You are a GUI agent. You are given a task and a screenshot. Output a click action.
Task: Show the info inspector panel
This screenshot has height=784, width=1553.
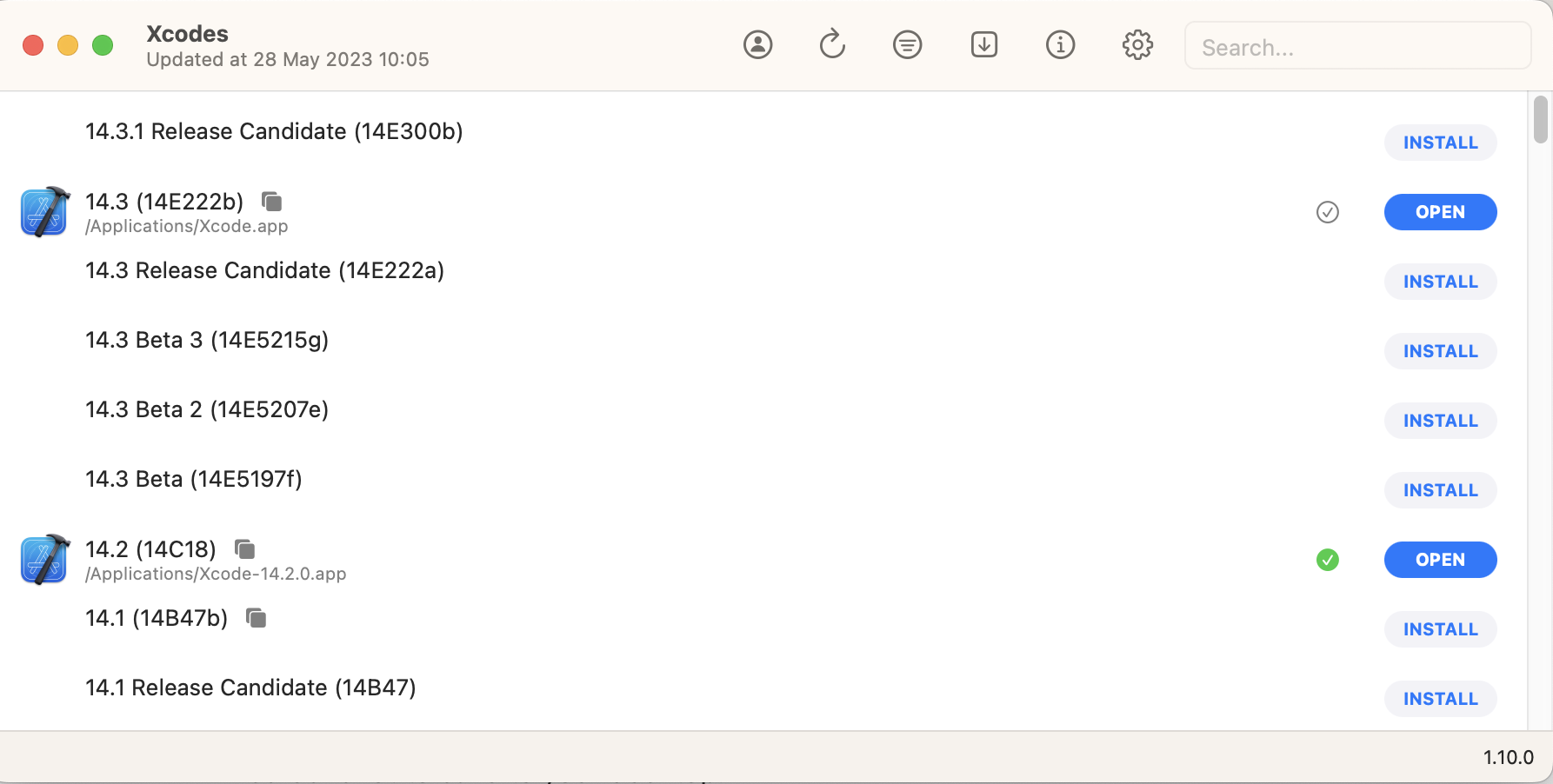coord(1060,44)
